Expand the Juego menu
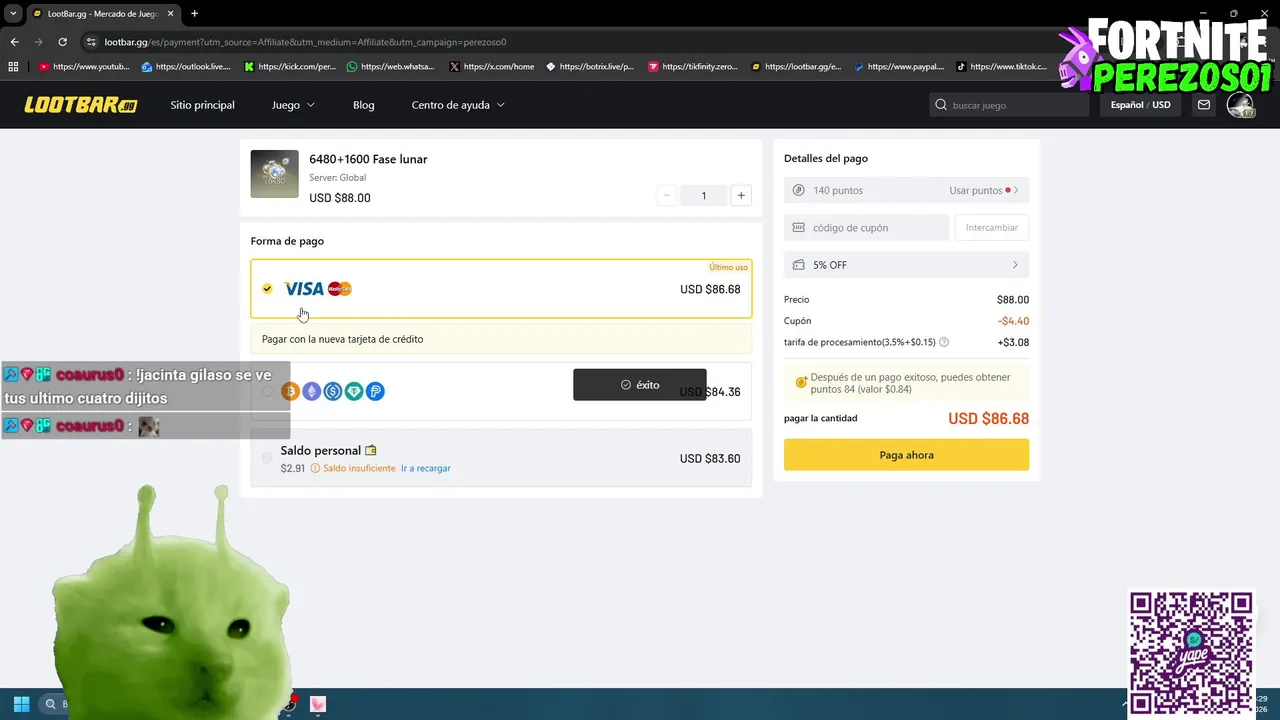 (293, 105)
